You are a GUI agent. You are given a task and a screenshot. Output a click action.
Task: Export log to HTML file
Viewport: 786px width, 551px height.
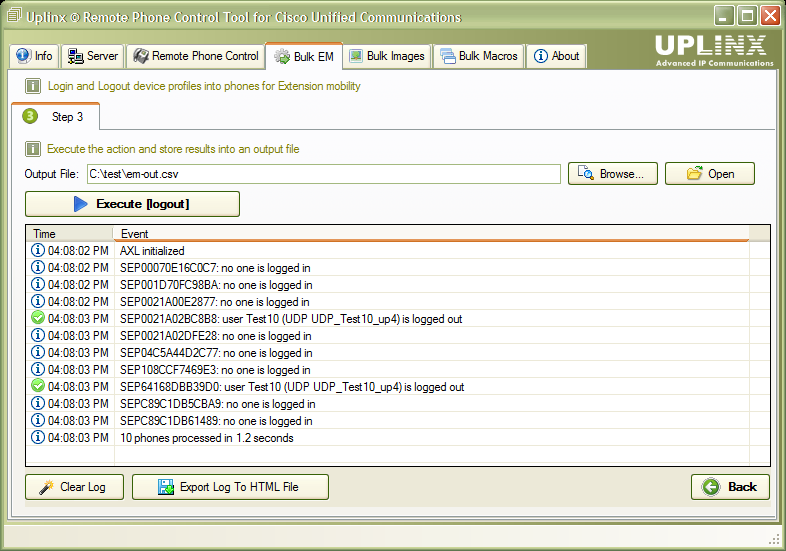(x=231, y=487)
